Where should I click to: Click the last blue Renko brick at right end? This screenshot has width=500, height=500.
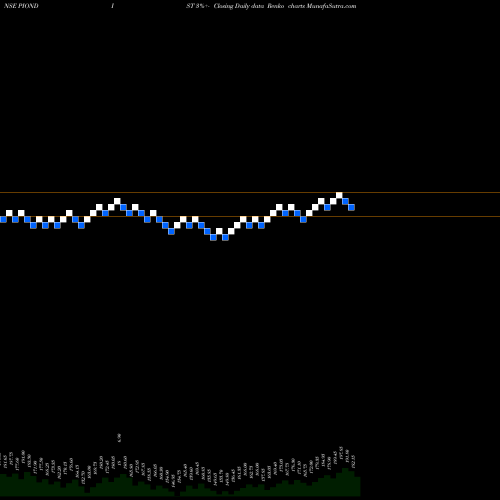351,207
